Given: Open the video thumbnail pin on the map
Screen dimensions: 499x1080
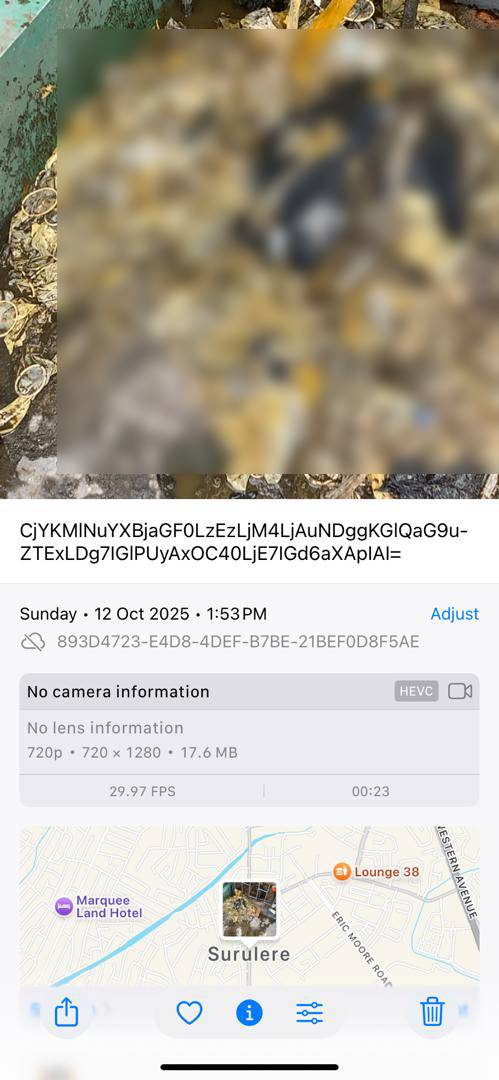Looking at the screenshot, I should (x=250, y=911).
